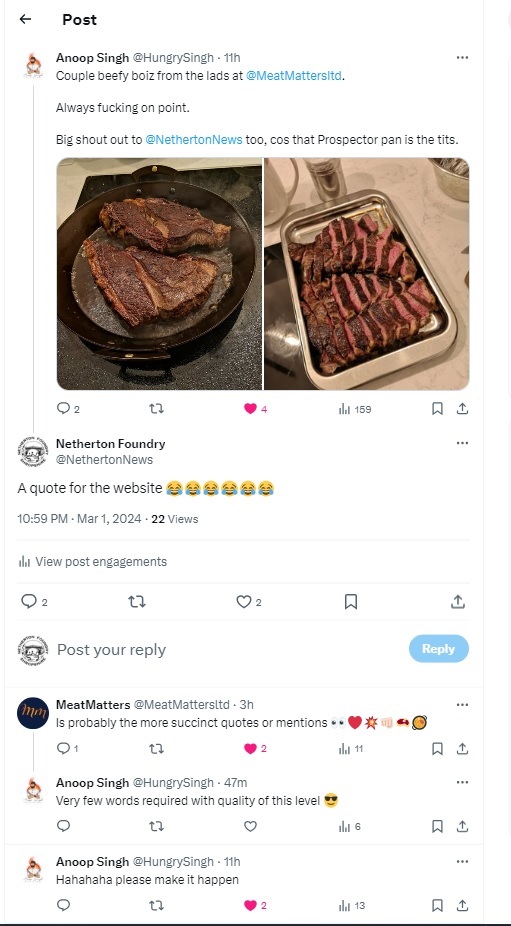
Task: Bookmark the MeatMatters reply
Action: pyautogui.click(x=437, y=749)
